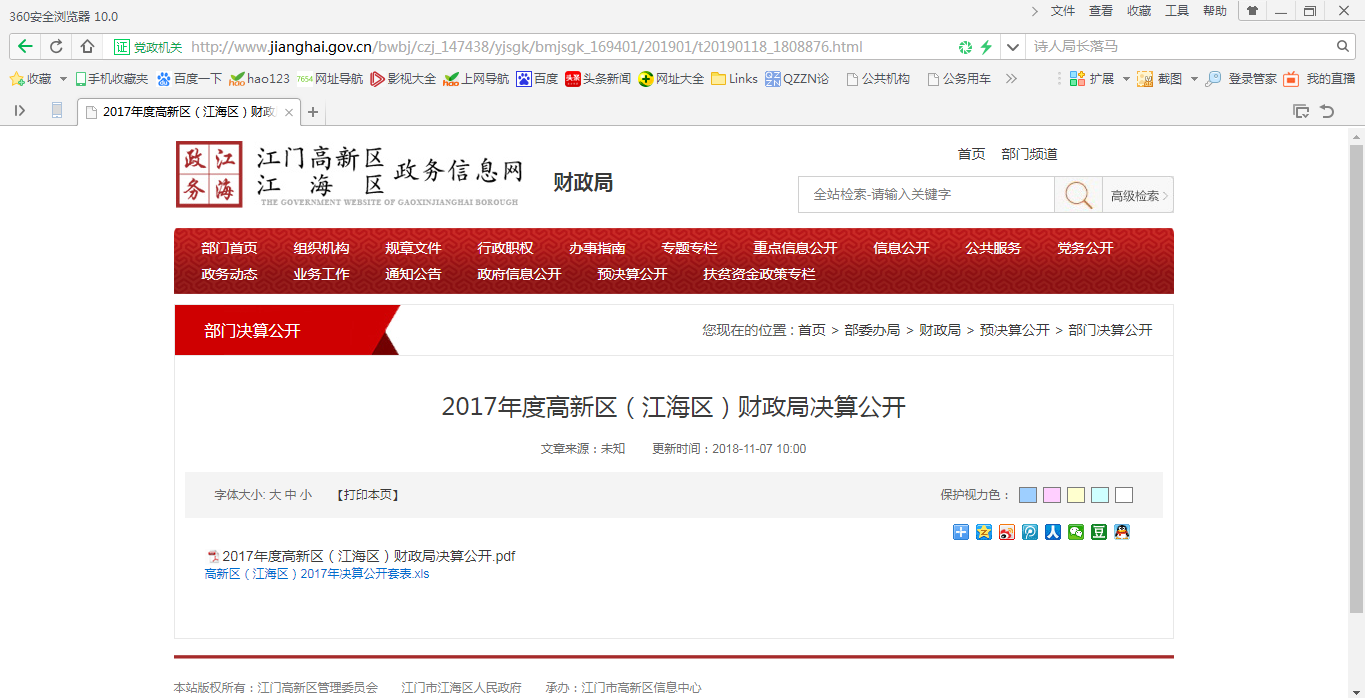Click the 截图 screenshot tool
Screen dimensions: 1365x698
1160,78
